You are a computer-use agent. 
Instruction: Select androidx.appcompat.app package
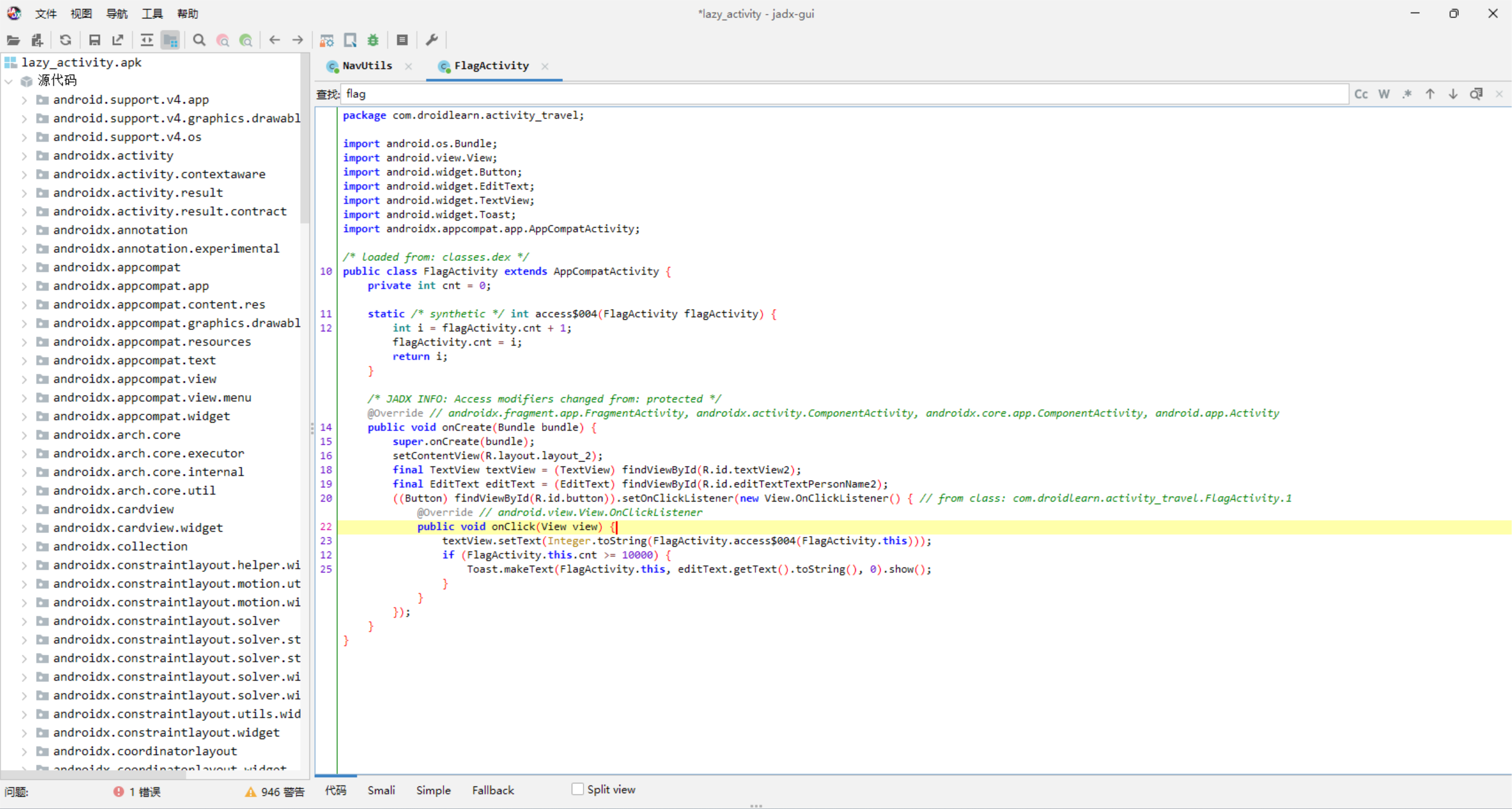131,286
